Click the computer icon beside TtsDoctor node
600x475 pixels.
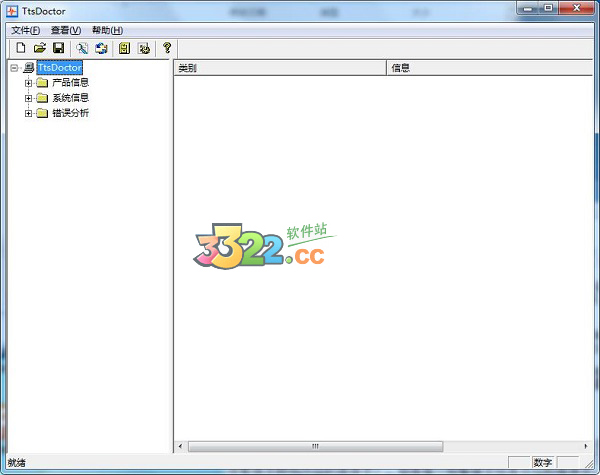(x=29, y=68)
